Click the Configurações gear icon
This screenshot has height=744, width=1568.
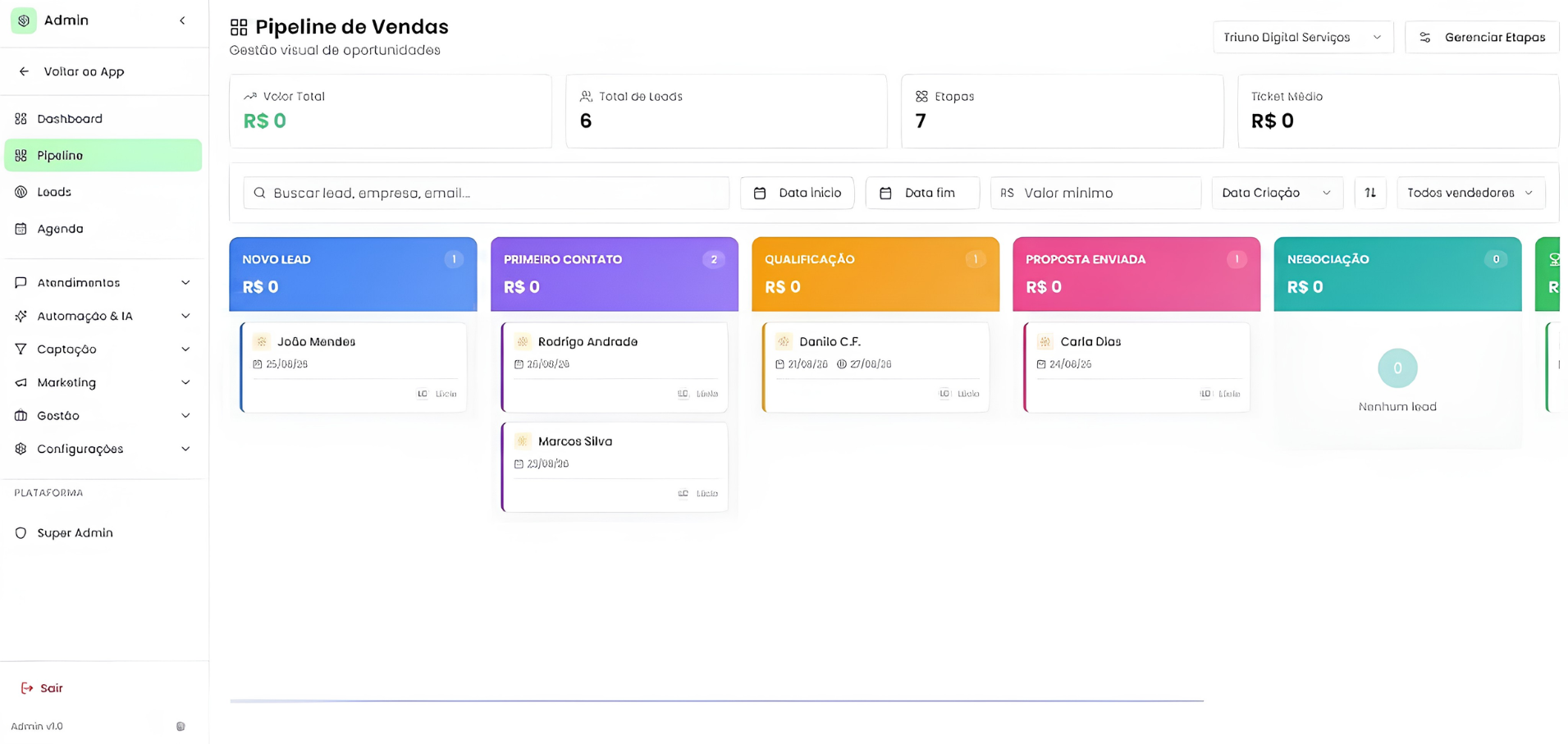click(21, 449)
